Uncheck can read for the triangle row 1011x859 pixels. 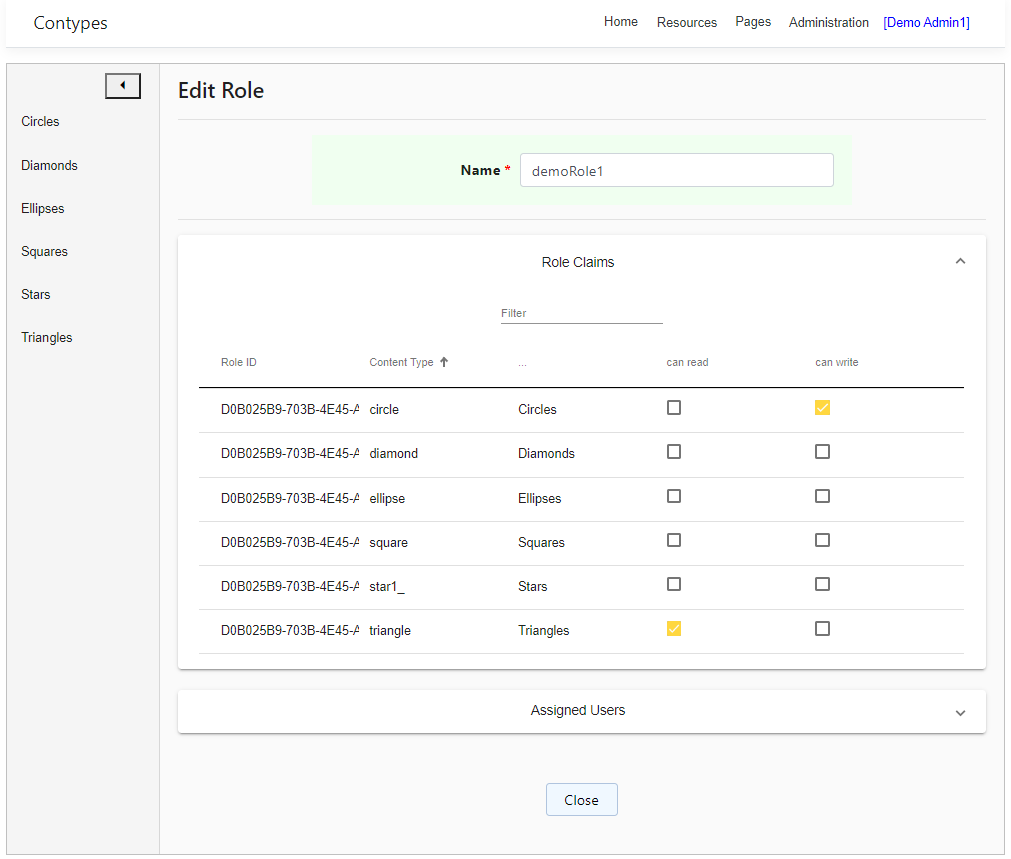point(674,629)
